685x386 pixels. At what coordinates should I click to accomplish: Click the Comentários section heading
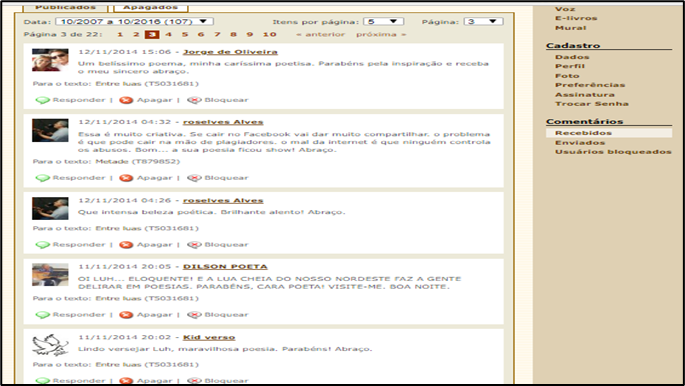[585, 121]
